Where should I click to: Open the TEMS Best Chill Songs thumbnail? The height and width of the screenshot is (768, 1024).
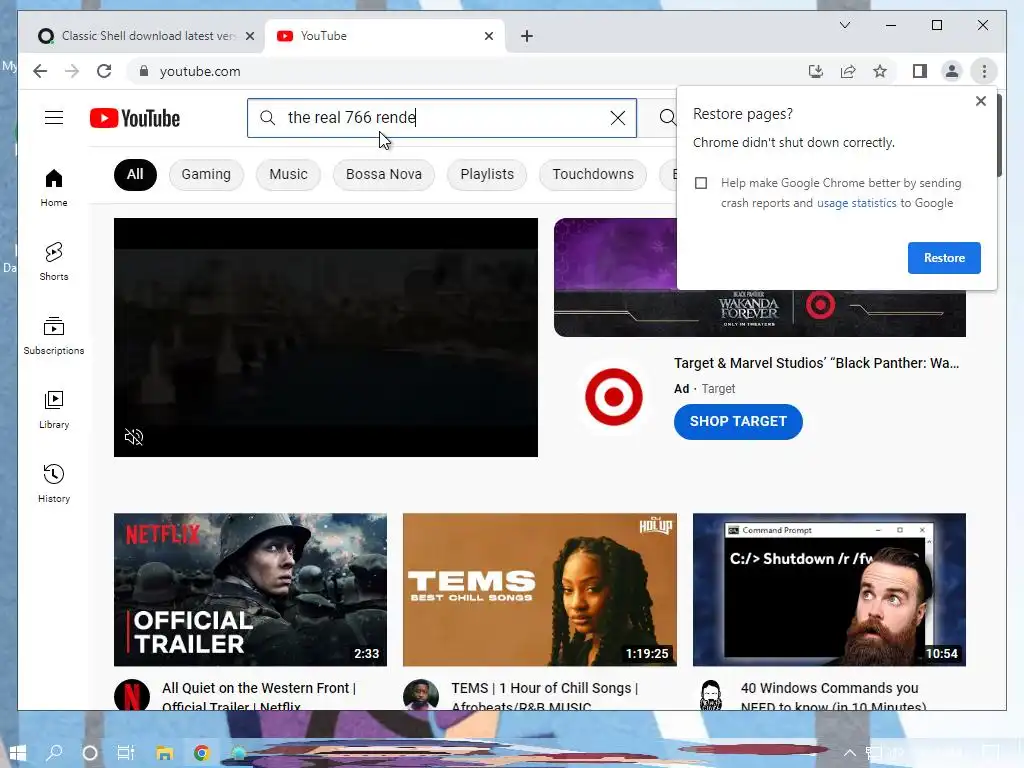pyautogui.click(x=539, y=589)
